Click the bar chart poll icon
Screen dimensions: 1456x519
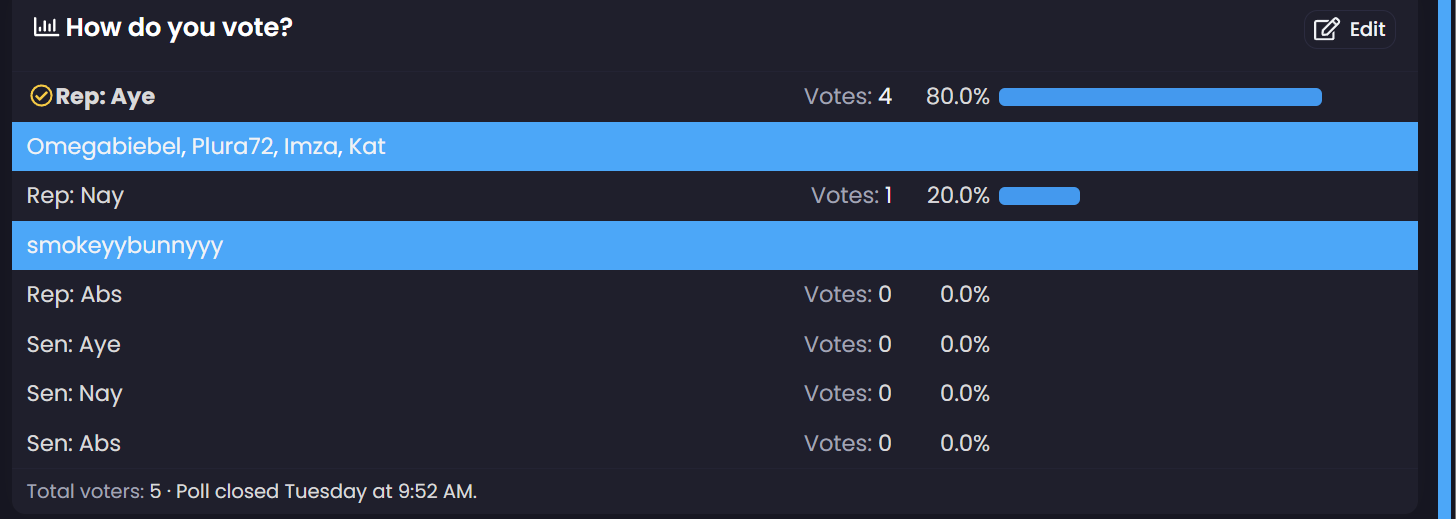point(46,27)
